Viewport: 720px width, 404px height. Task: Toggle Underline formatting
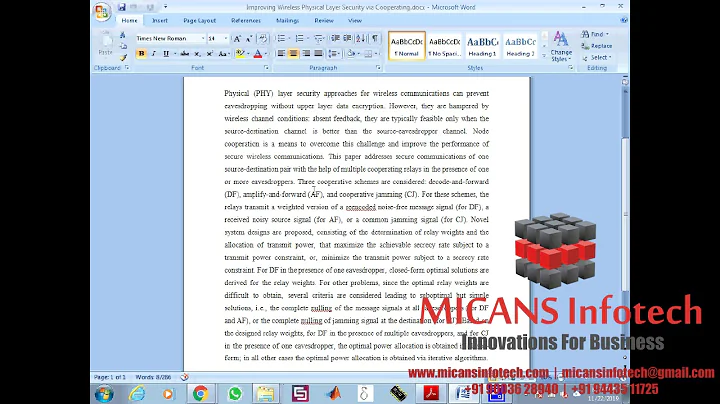point(166,54)
